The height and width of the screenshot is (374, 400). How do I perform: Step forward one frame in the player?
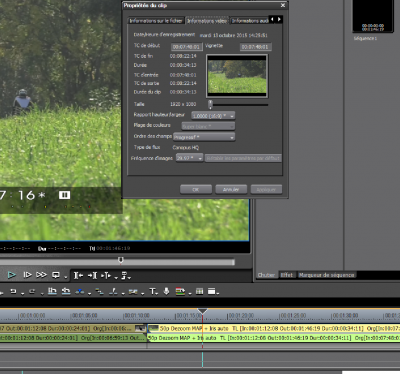27,275
